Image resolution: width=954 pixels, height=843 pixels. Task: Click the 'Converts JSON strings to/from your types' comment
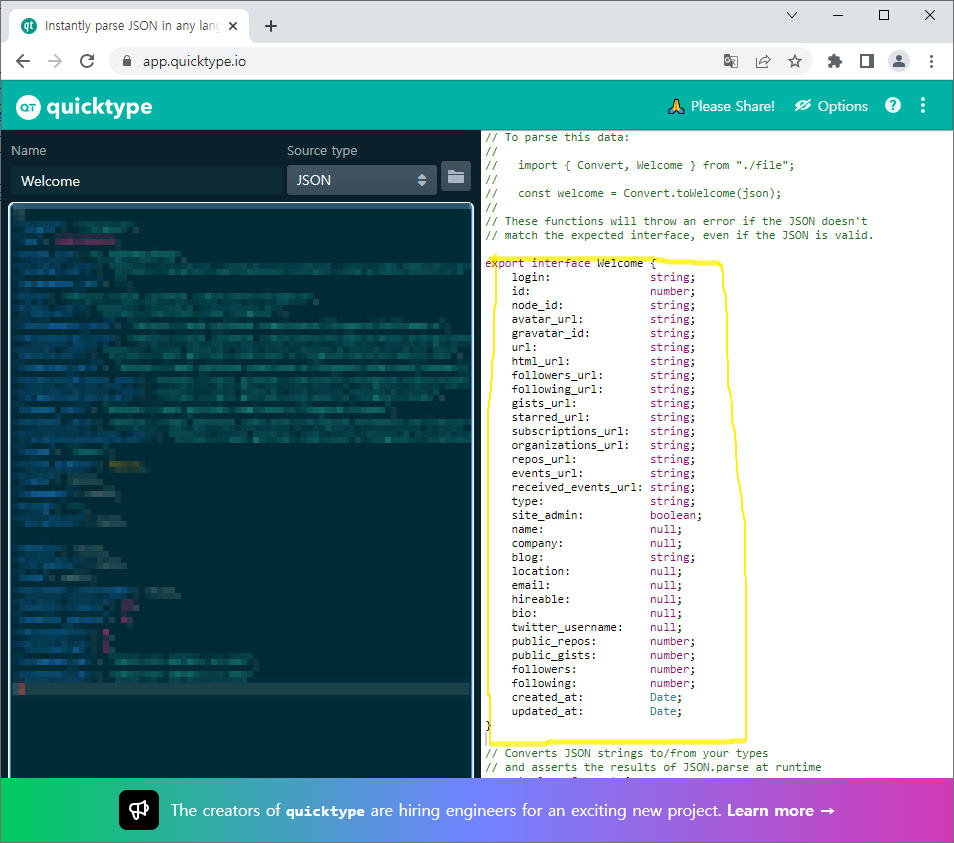pos(627,753)
